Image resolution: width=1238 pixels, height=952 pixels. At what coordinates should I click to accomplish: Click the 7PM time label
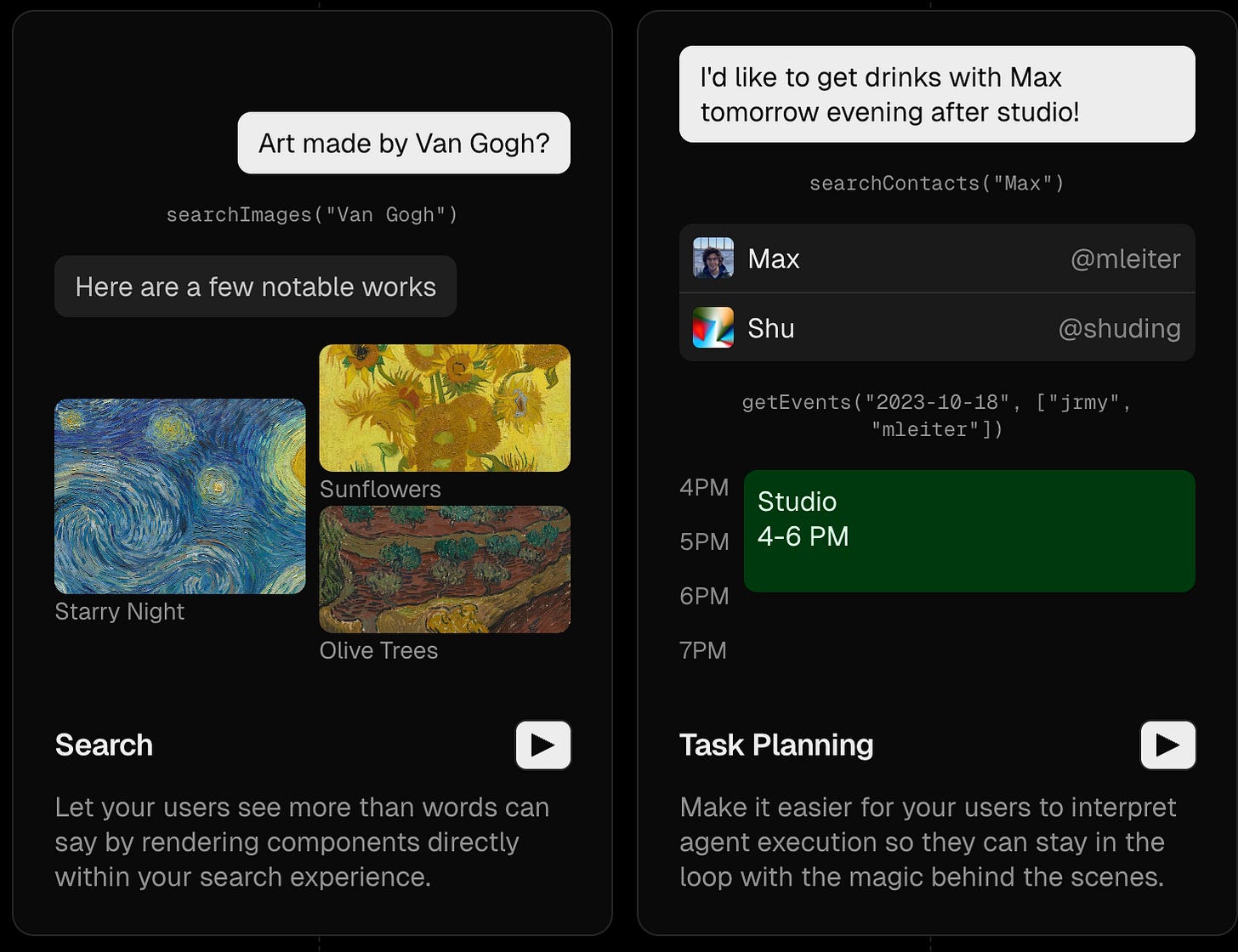point(703,651)
